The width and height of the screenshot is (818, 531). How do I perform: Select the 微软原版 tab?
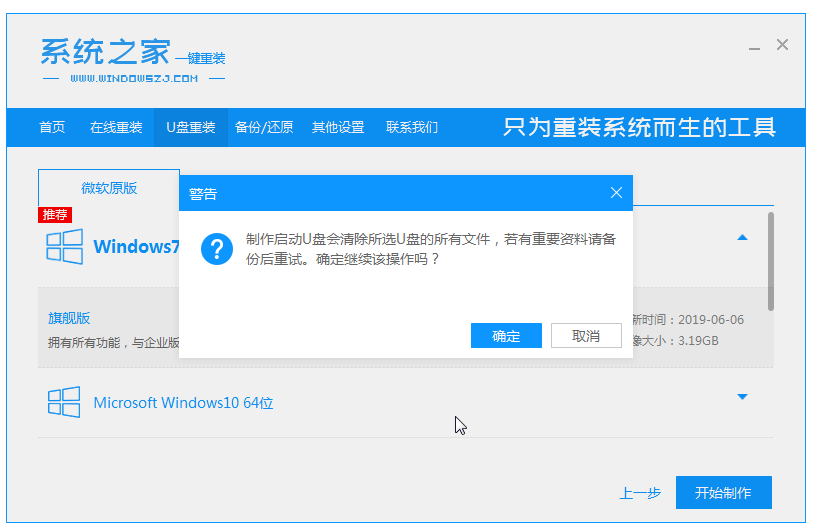click(109, 188)
